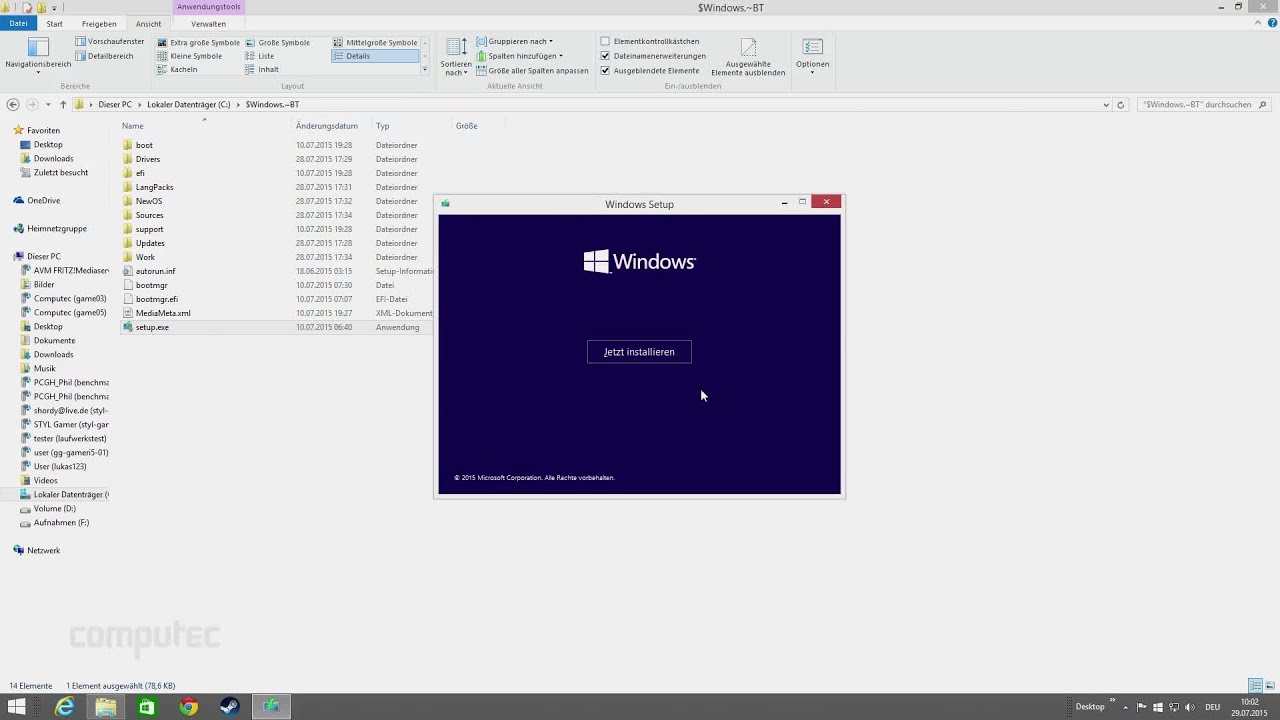Select Inhalt layout
Image resolution: width=1280 pixels, height=720 pixels.
pyautogui.click(x=261, y=69)
